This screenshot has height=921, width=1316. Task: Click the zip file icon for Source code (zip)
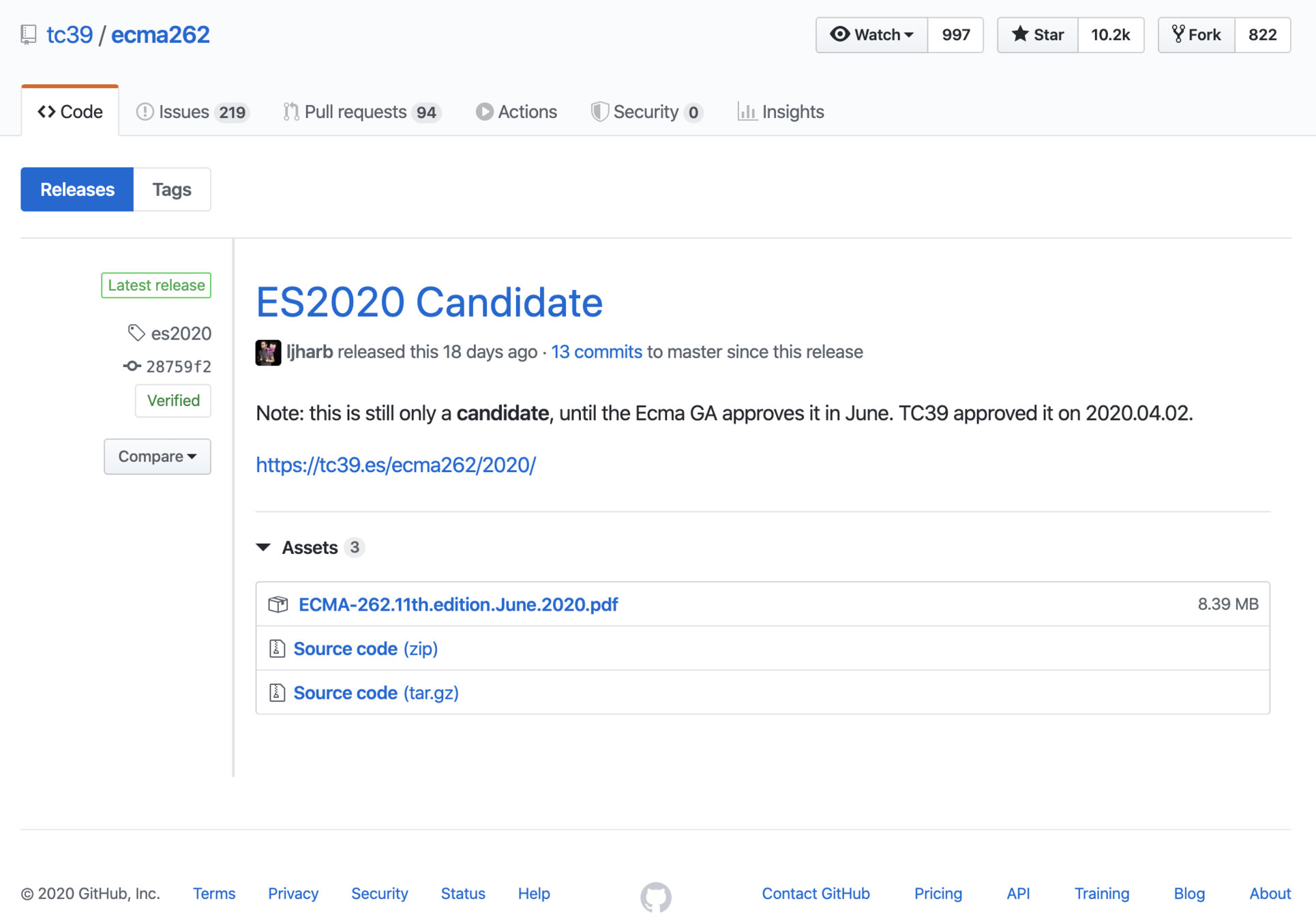point(277,649)
